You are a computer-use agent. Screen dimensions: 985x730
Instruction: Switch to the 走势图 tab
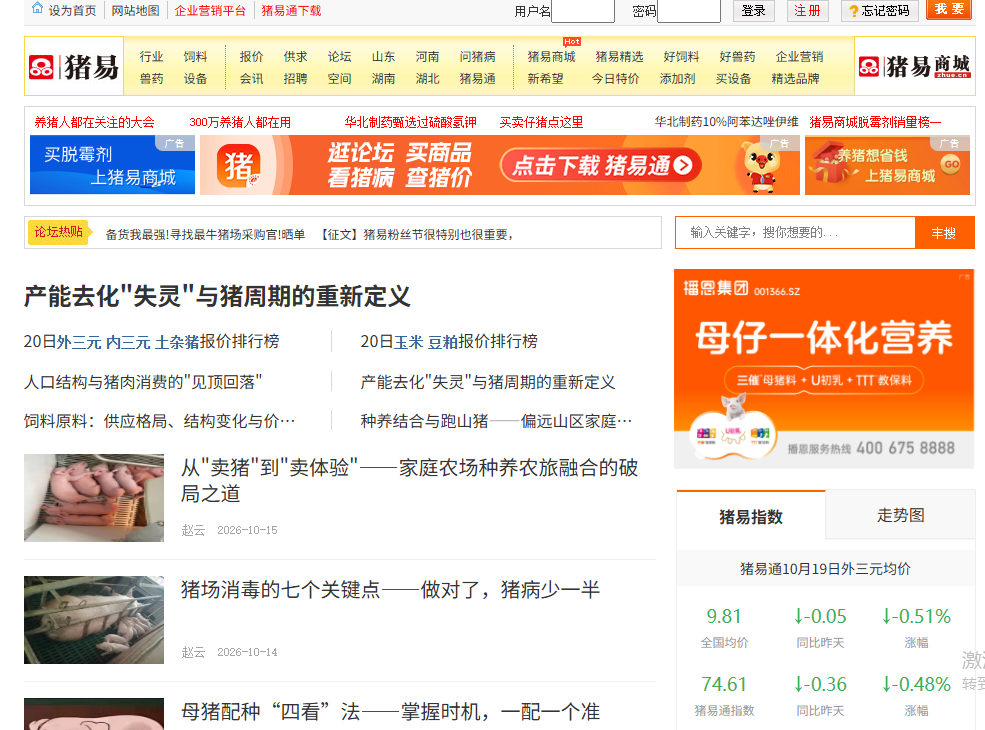[x=900, y=515]
